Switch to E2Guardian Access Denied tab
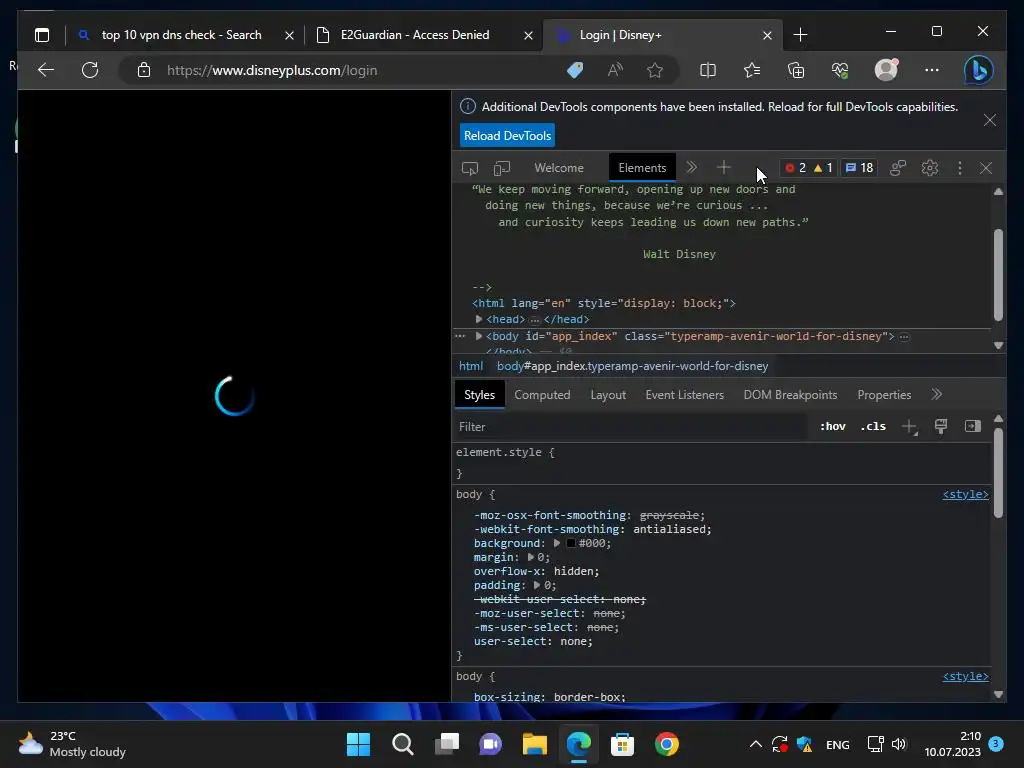This screenshot has height=768, width=1024. [415, 35]
